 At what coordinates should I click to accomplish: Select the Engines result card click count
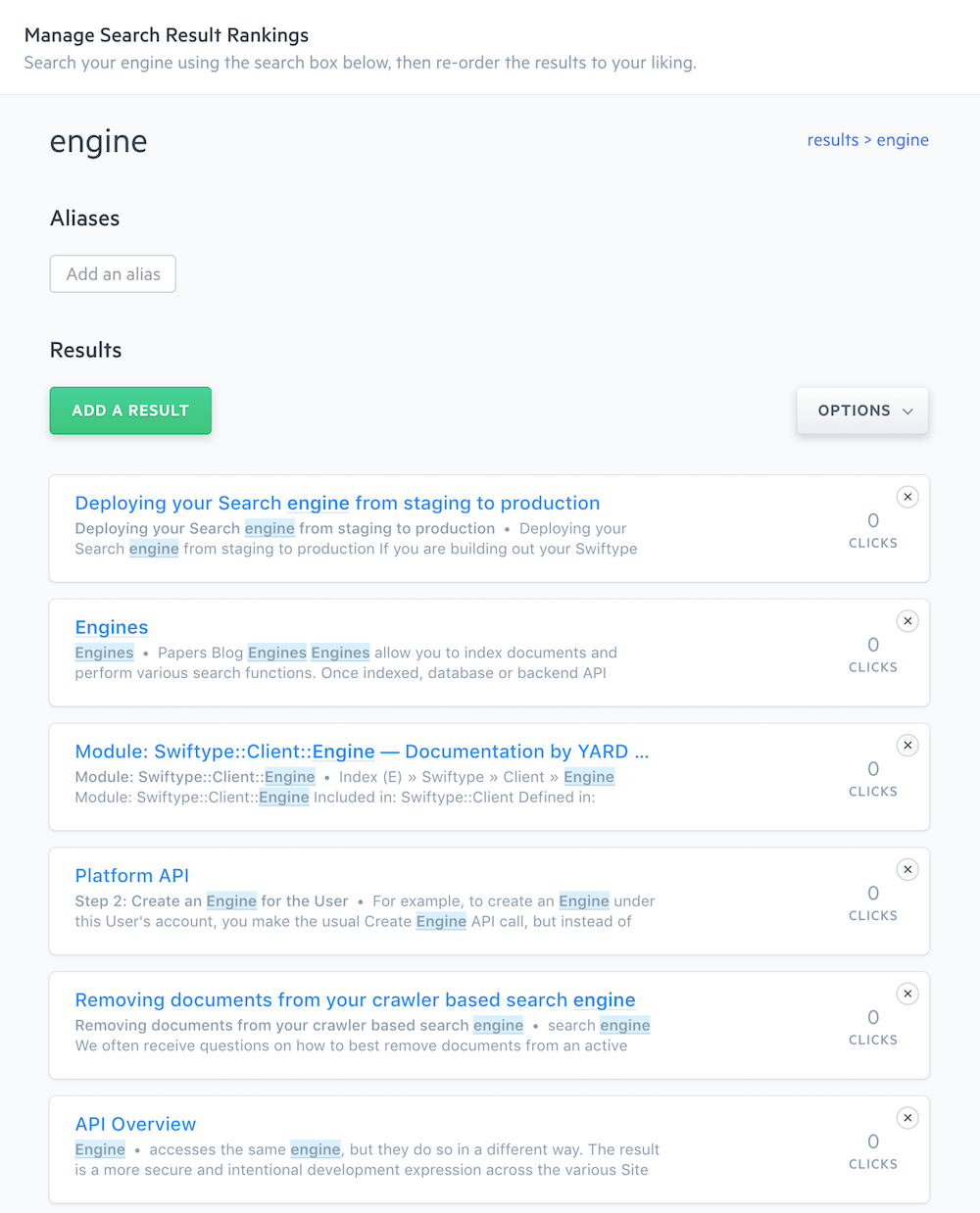pos(873,655)
